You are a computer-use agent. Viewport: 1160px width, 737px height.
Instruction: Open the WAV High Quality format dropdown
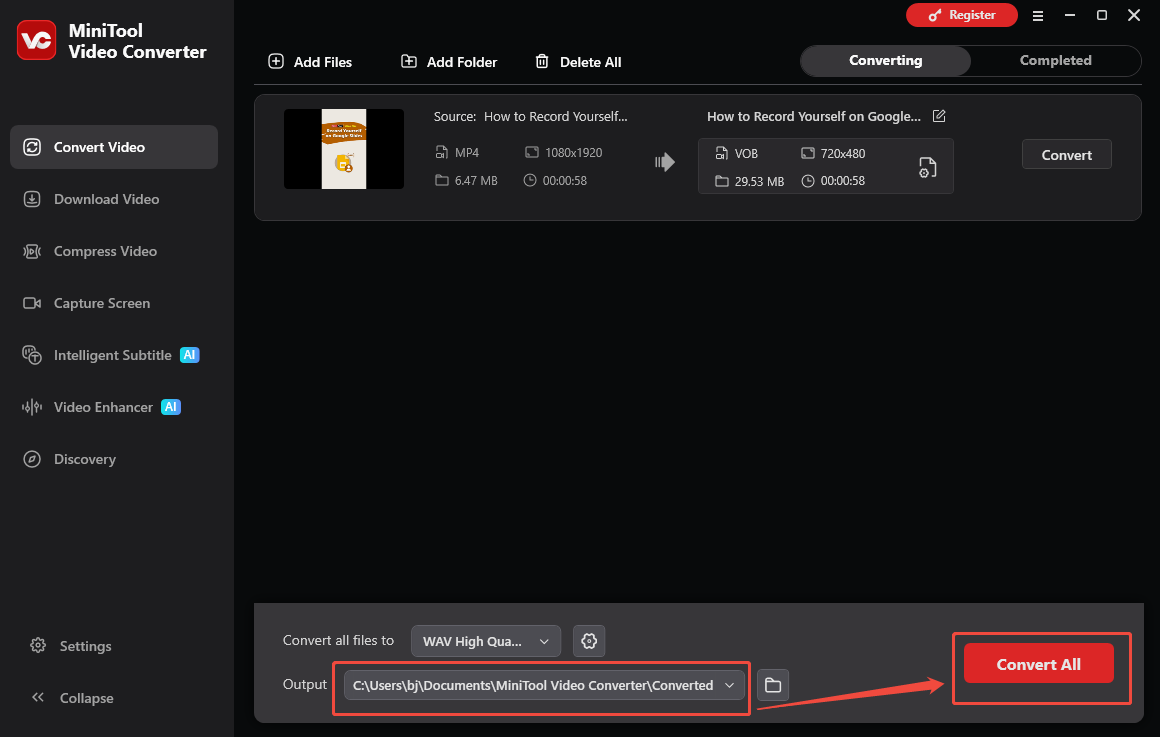coord(486,641)
